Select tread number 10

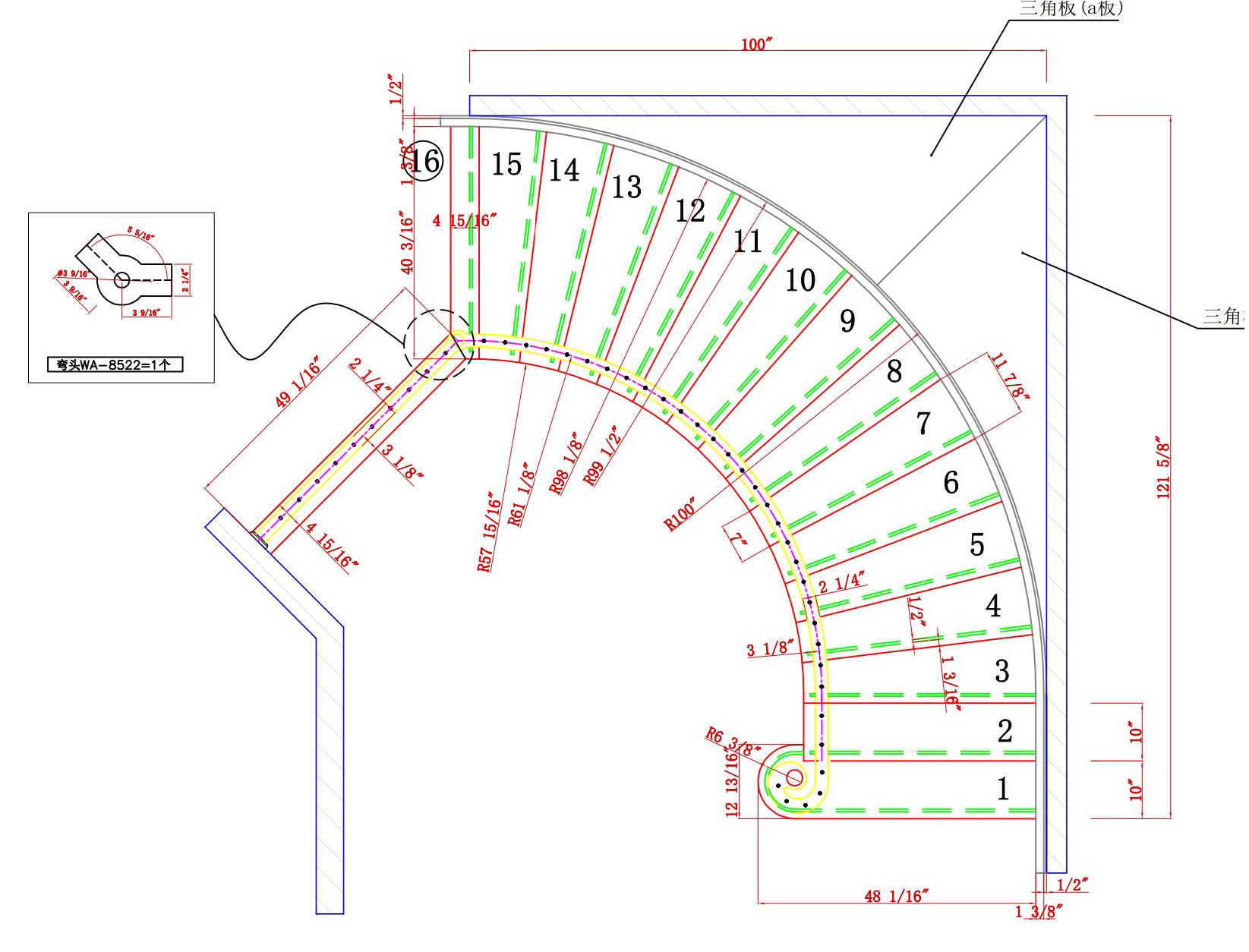[800, 280]
